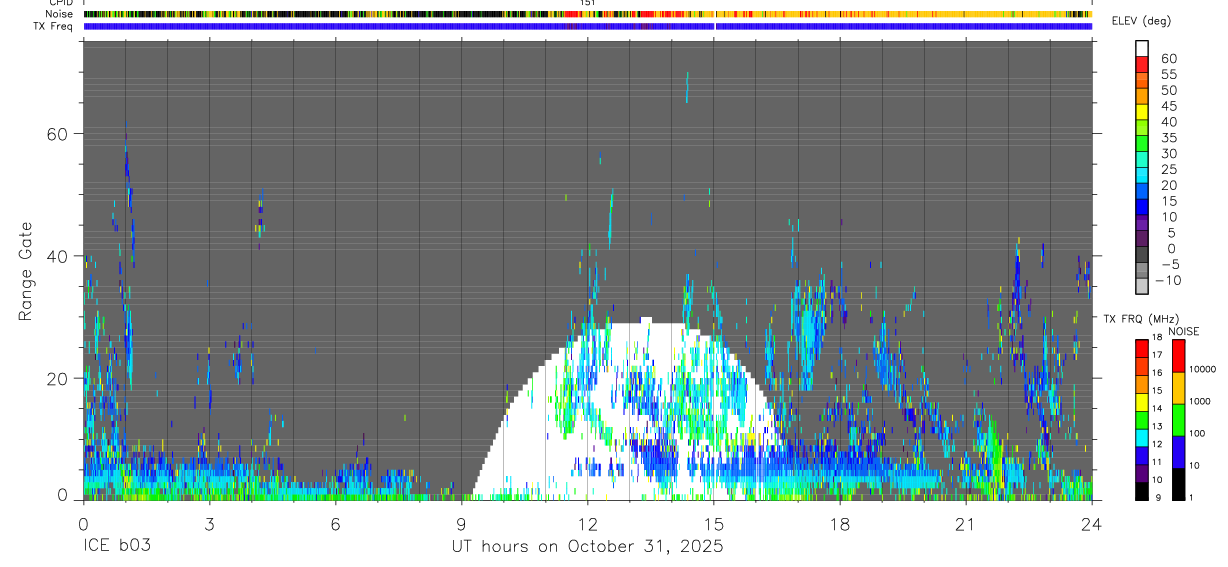Image resolution: width=1228 pixels, height=567 pixels.
Task: Click the TX Freq row label above plot
Action: click(54, 26)
